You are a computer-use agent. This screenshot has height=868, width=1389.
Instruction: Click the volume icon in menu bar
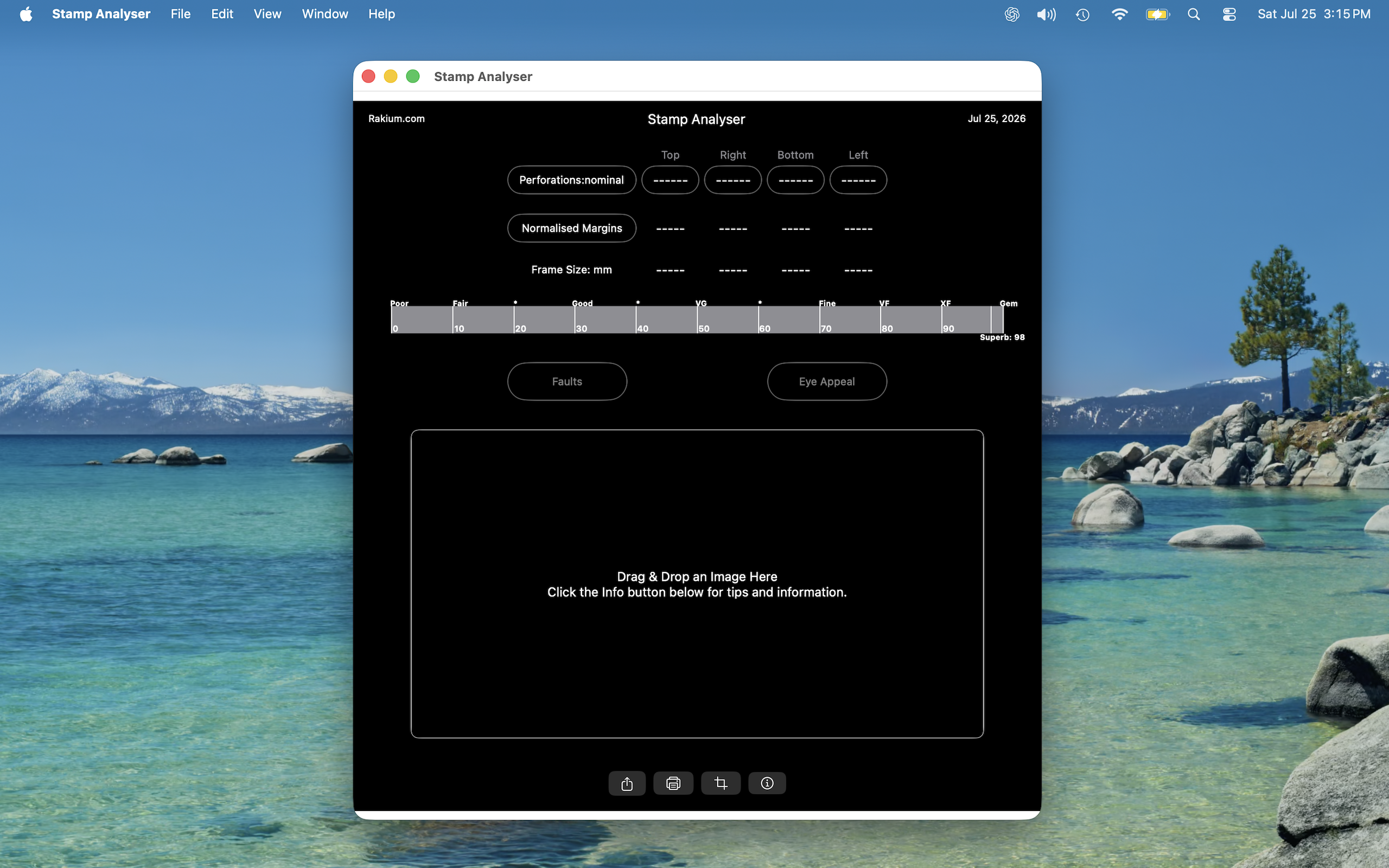[x=1046, y=14]
